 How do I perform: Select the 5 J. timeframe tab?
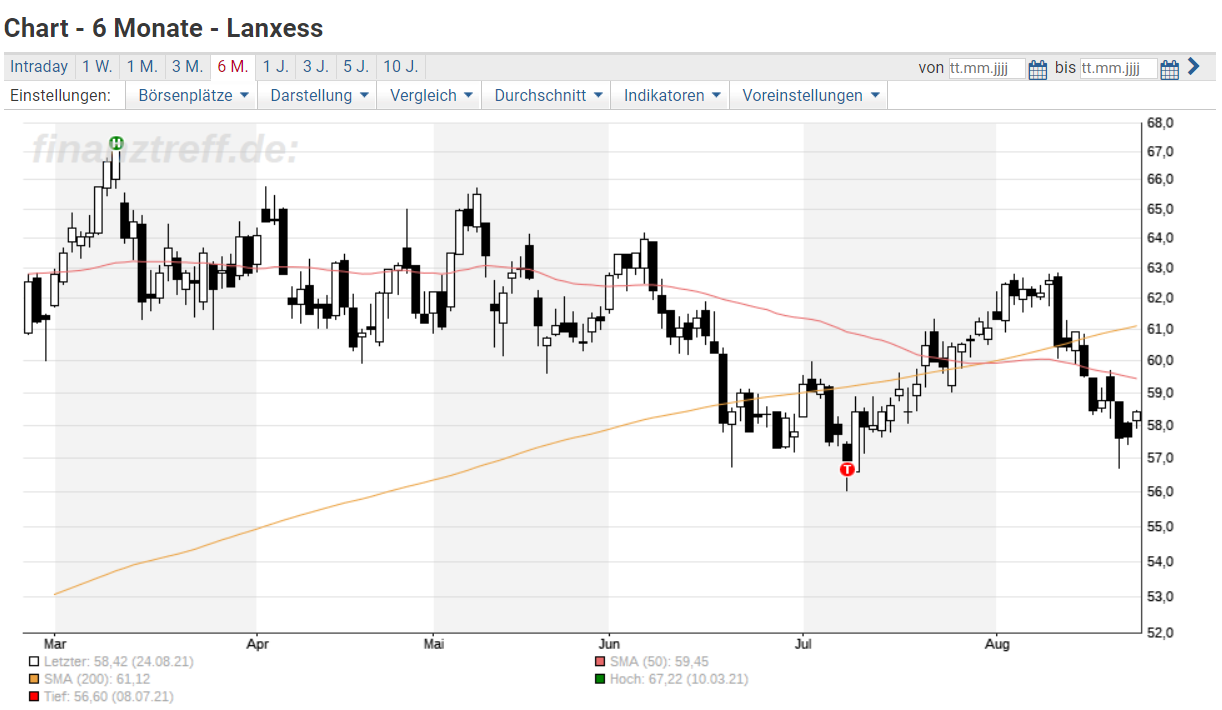(356, 67)
